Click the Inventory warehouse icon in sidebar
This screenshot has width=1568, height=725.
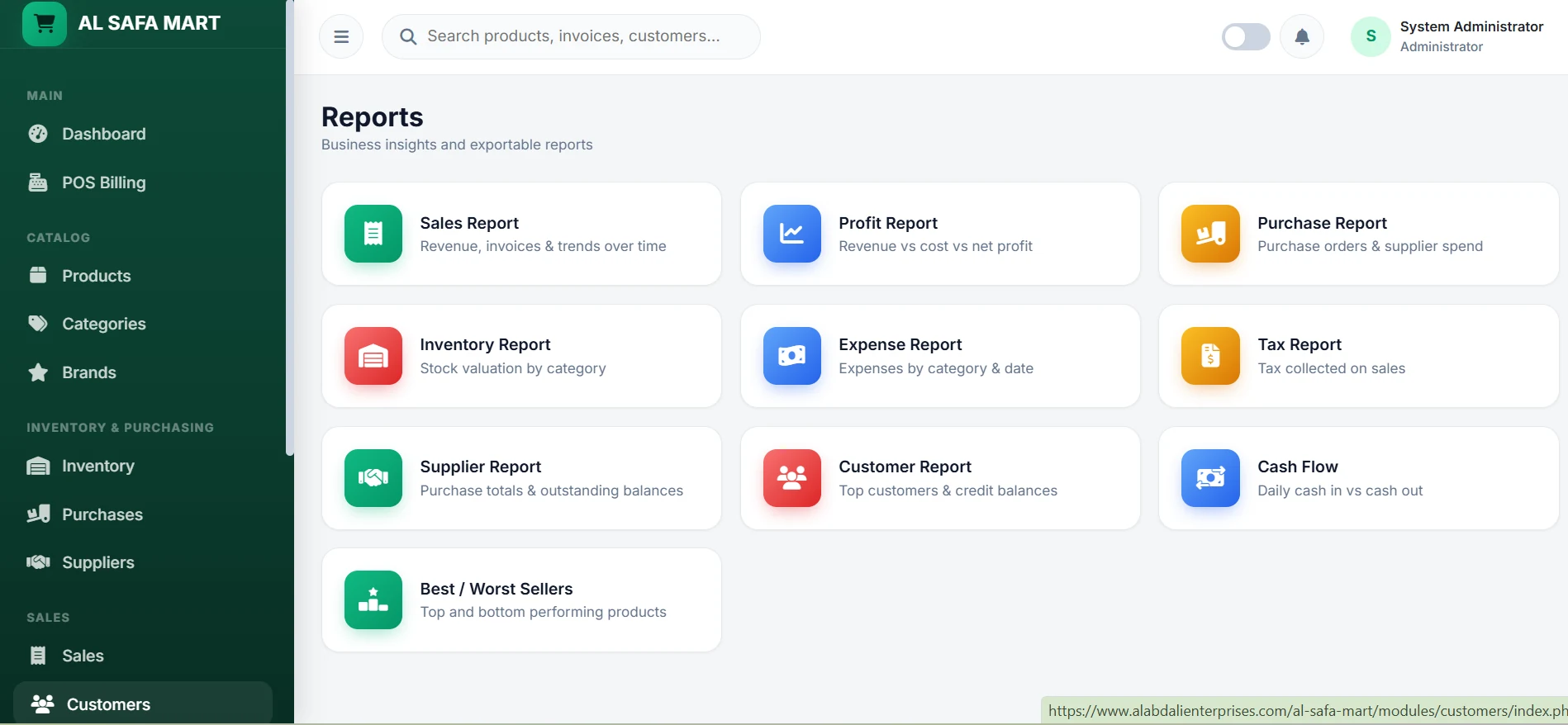[38, 466]
